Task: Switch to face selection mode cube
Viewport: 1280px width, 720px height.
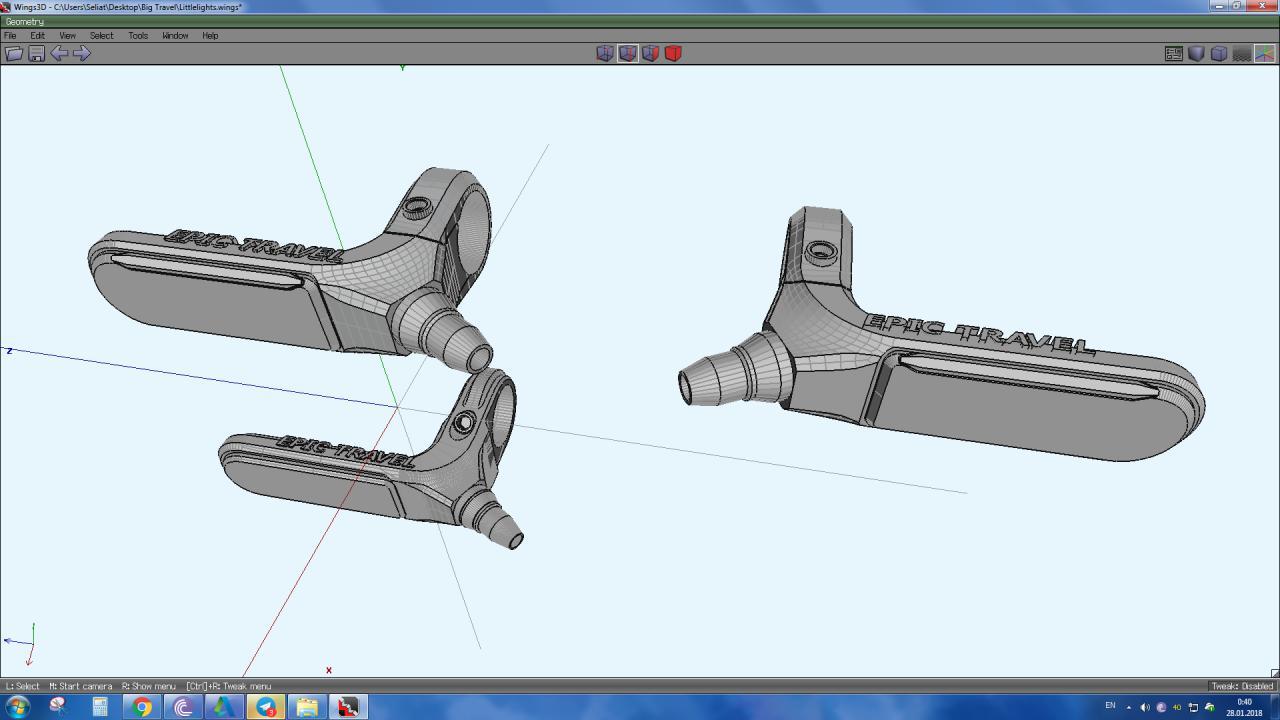Action: tap(650, 53)
